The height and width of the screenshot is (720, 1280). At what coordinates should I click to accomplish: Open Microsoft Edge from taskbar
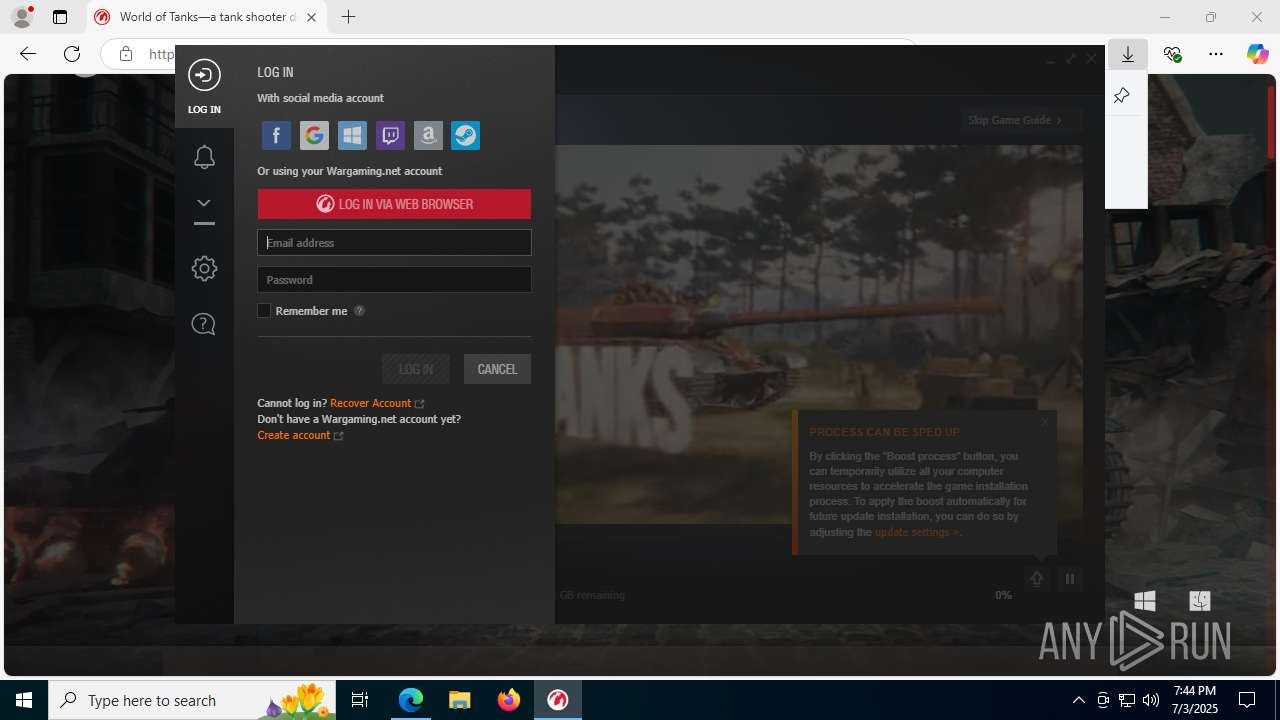411,700
